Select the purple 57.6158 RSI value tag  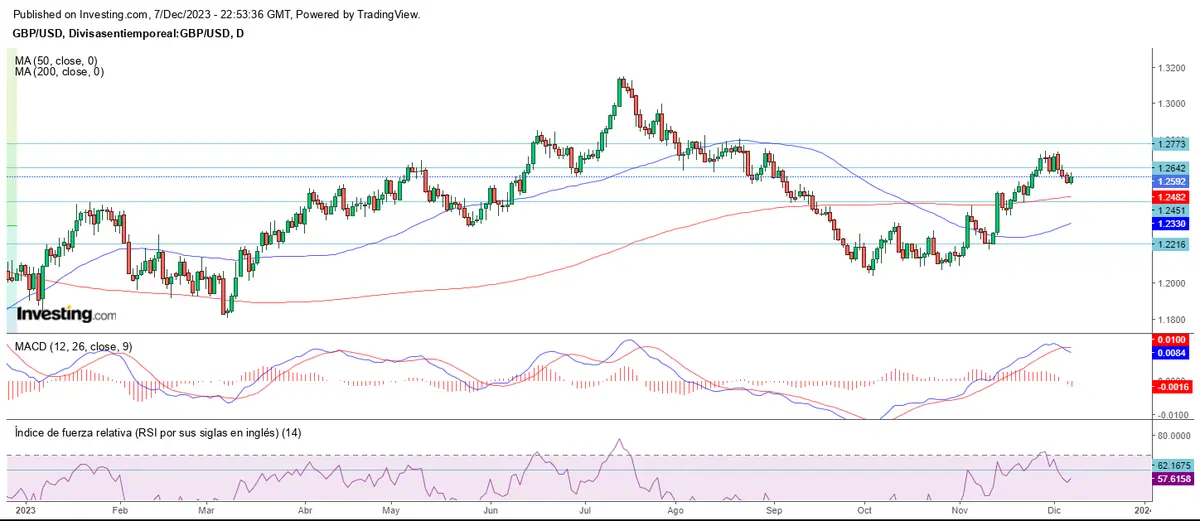click(x=1170, y=480)
